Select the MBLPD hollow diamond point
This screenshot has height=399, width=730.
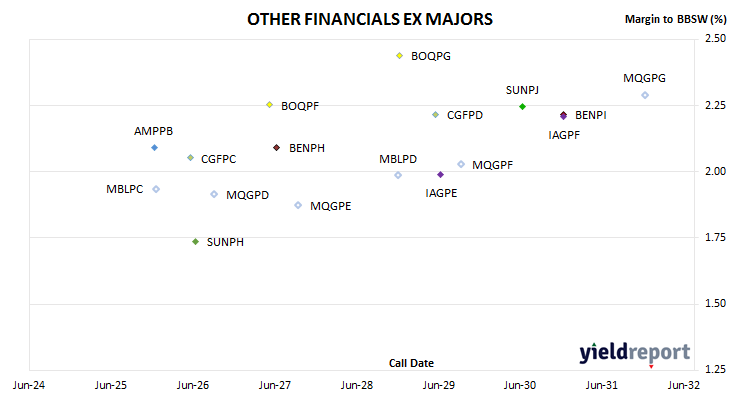(398, 176)
